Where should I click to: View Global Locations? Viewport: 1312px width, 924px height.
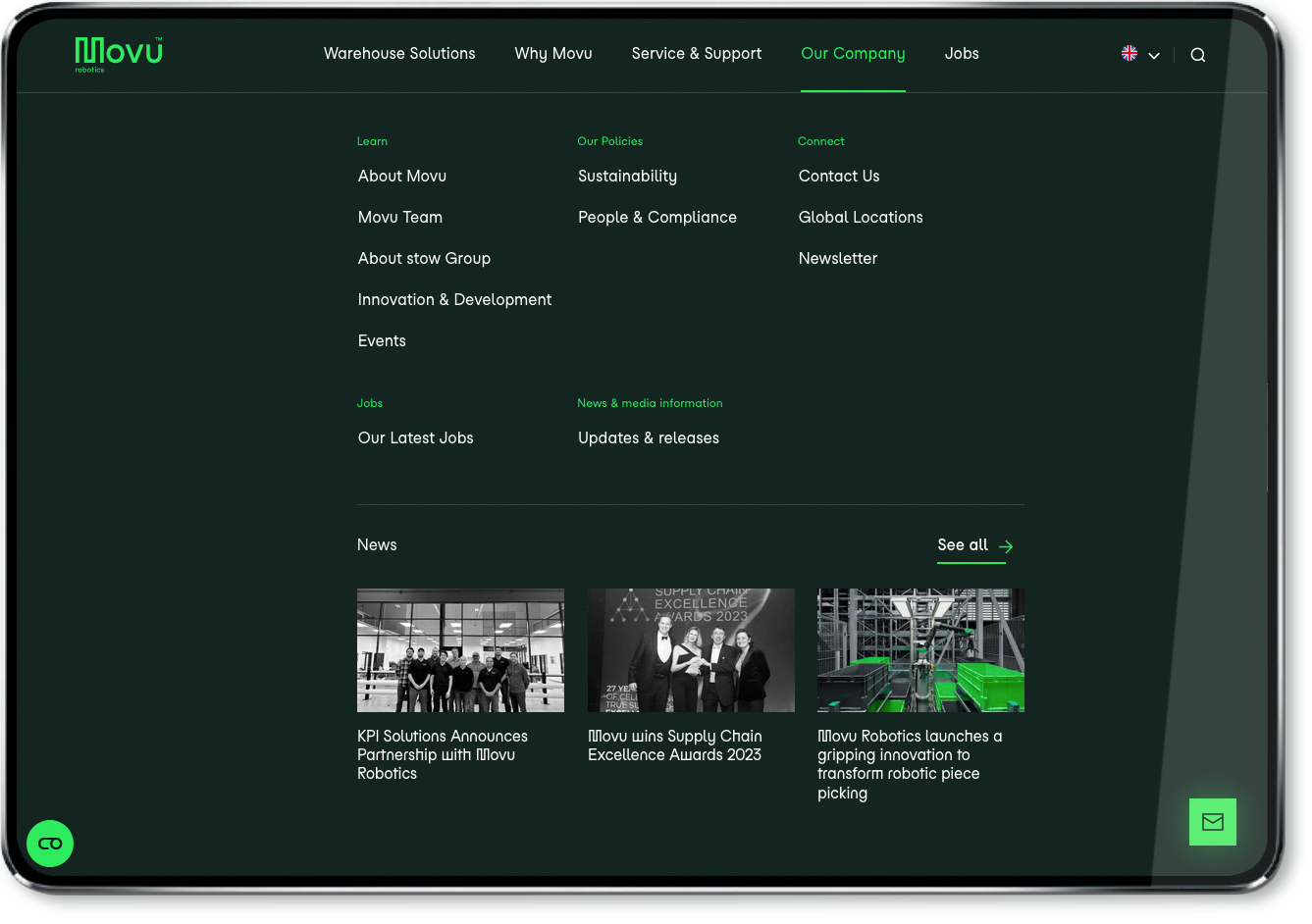[x=861, y=218]
